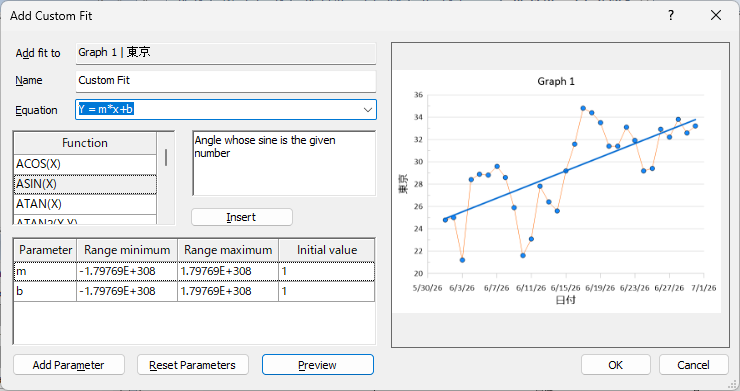Edit Range maximum for parameter b

click(228, 291)
